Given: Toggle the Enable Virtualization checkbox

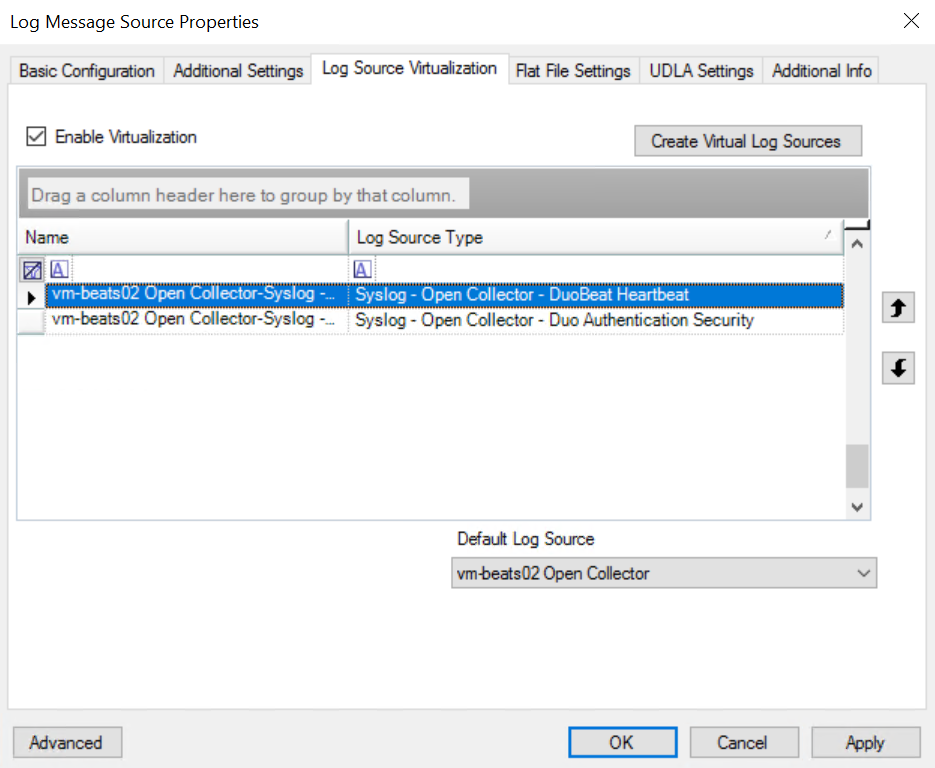Looking at the screenshot, I should point(37,137).
